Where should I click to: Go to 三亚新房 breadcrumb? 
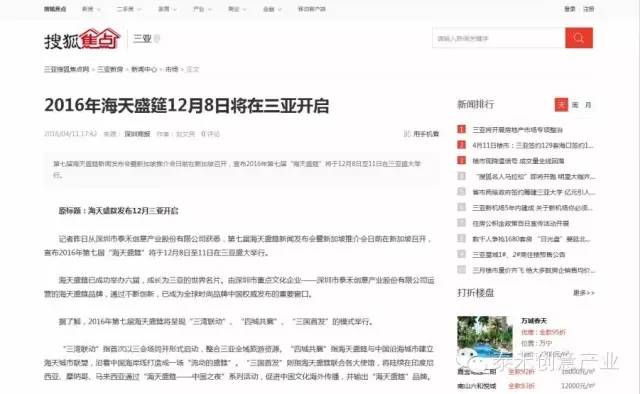click(x=110, y=69)
